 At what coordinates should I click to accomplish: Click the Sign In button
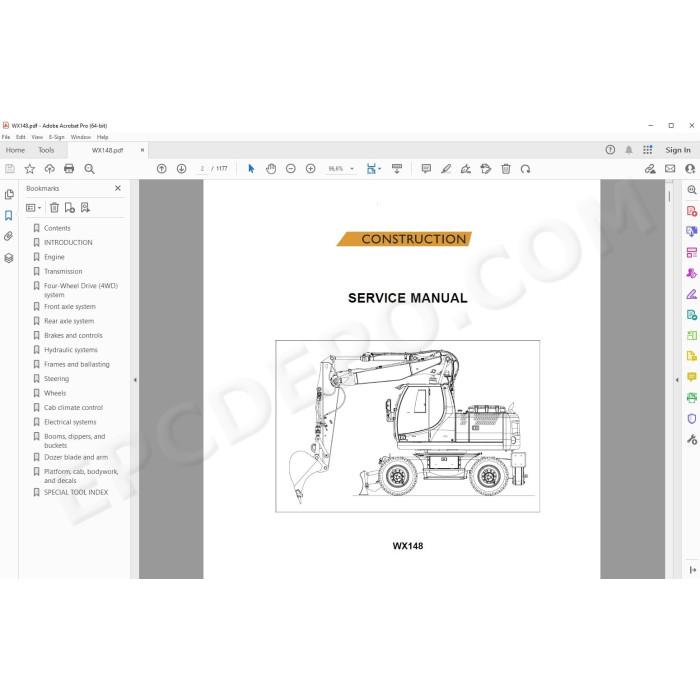678,150
